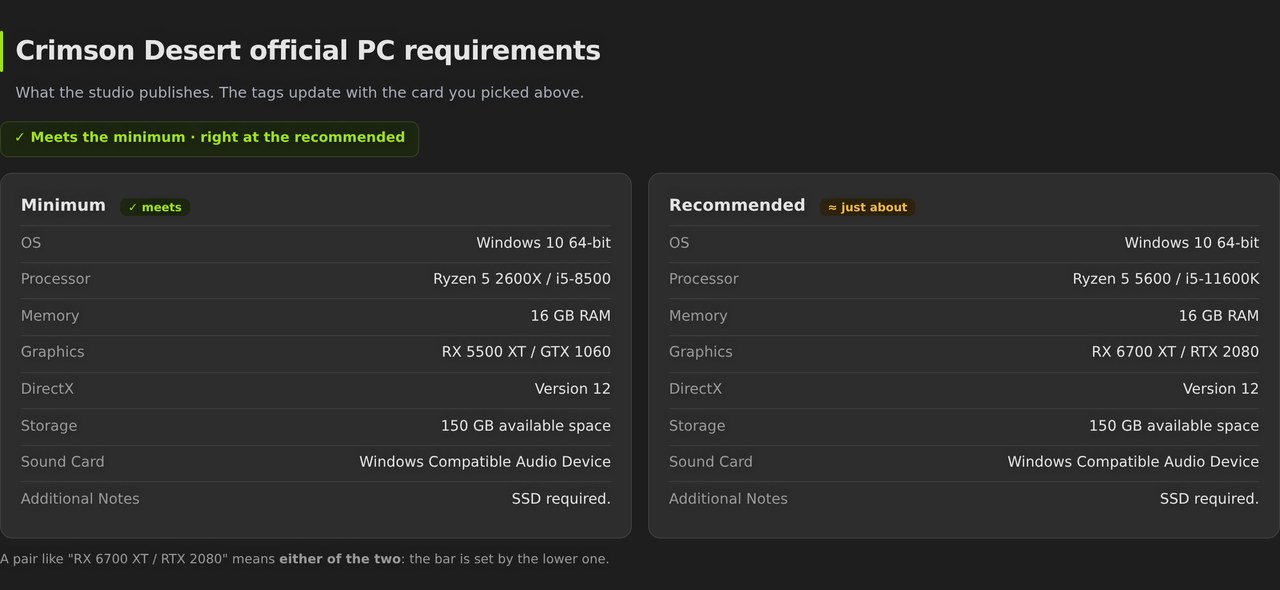Click Minimum card's 'SSD required.' note
Image resolution: width=1280 pixels, height=590 pixels.
pos(561,499)
